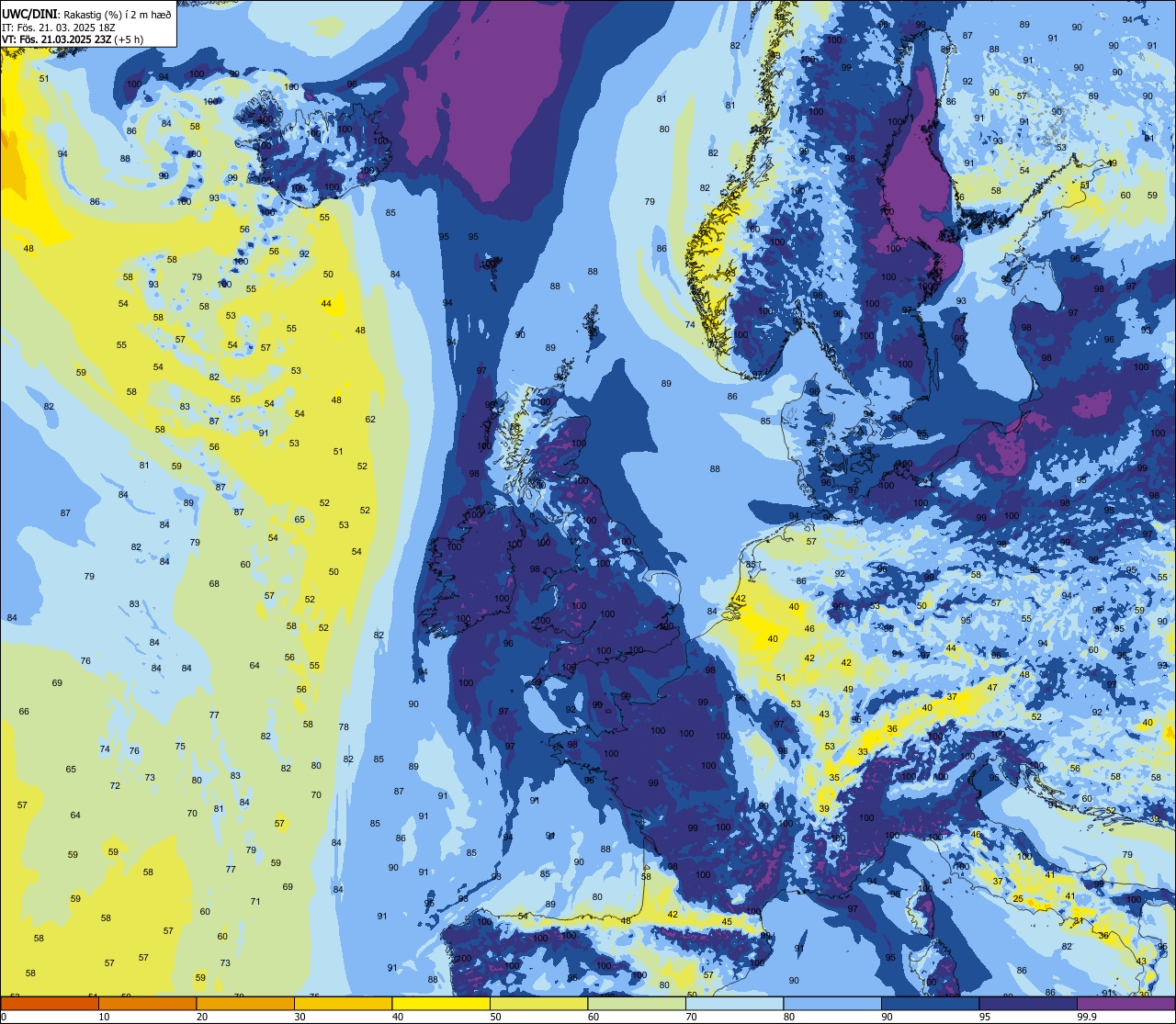Click the humidity value "66" near the map's west edge
This screenshot has height=1024, width=1176.
point(24,712)
